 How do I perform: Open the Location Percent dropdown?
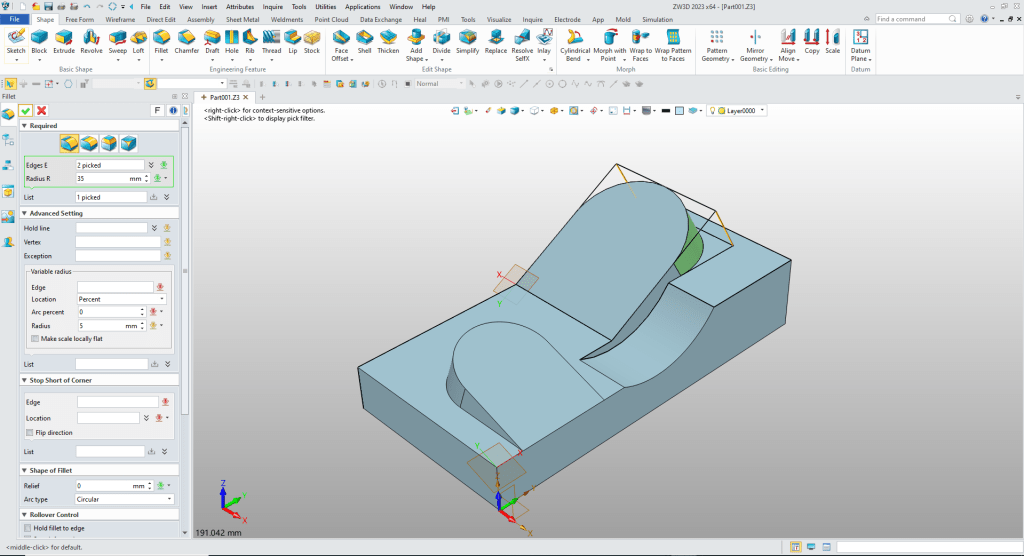point(121,299)
